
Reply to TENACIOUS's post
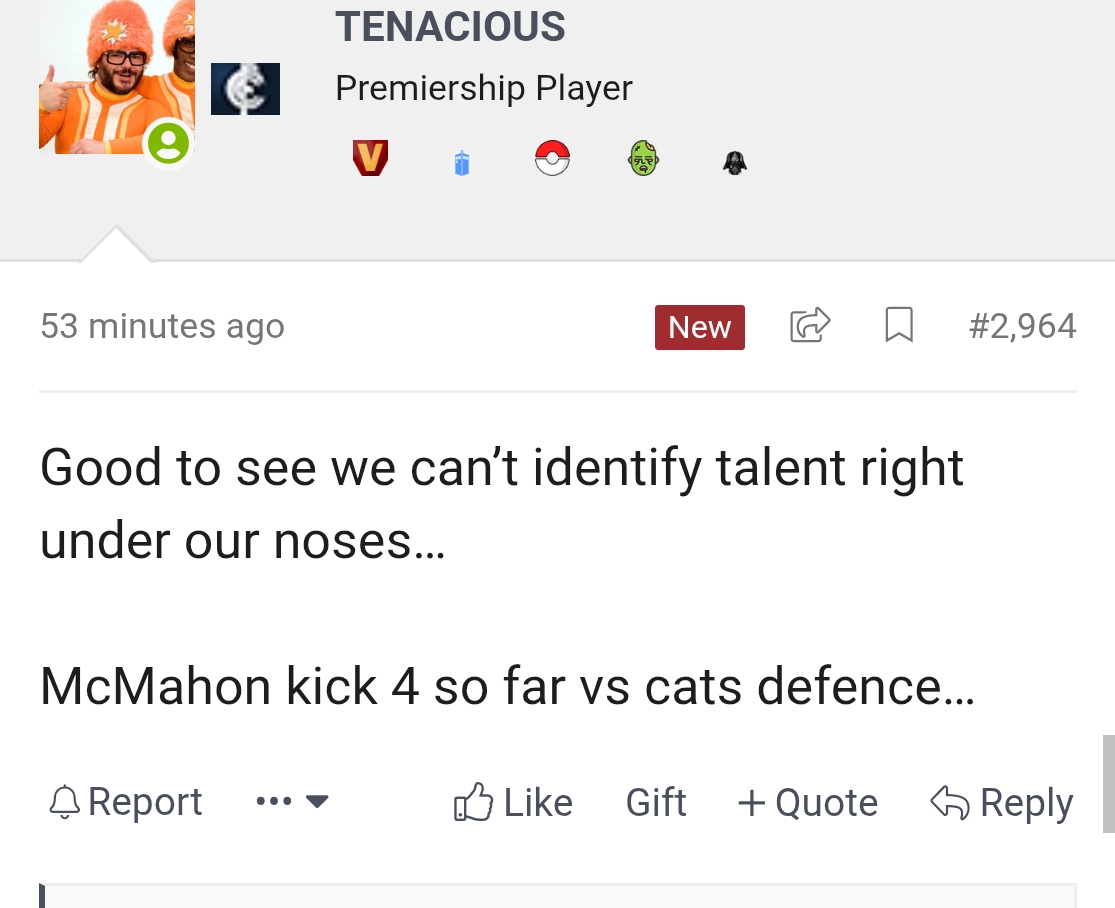pyautogui.click(x=1001, y=803)
